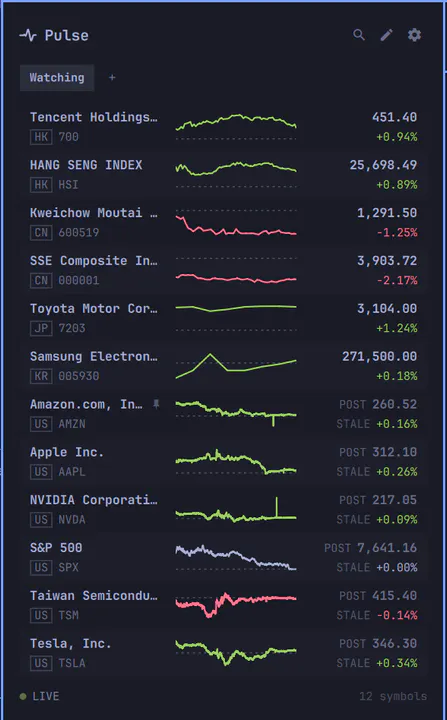Click the US badge next to AMZN

tap(41, 424)
